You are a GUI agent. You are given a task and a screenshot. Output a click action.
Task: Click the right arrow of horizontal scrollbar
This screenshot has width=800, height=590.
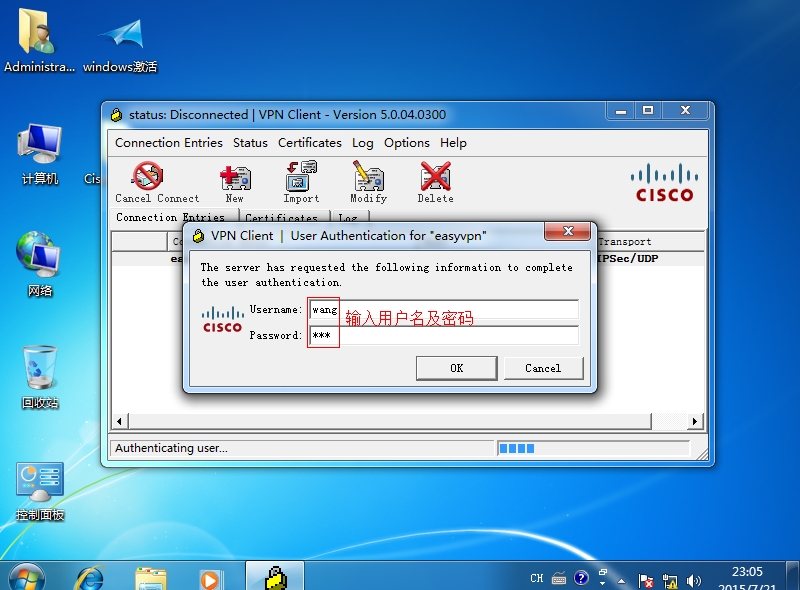pos(694,421)
